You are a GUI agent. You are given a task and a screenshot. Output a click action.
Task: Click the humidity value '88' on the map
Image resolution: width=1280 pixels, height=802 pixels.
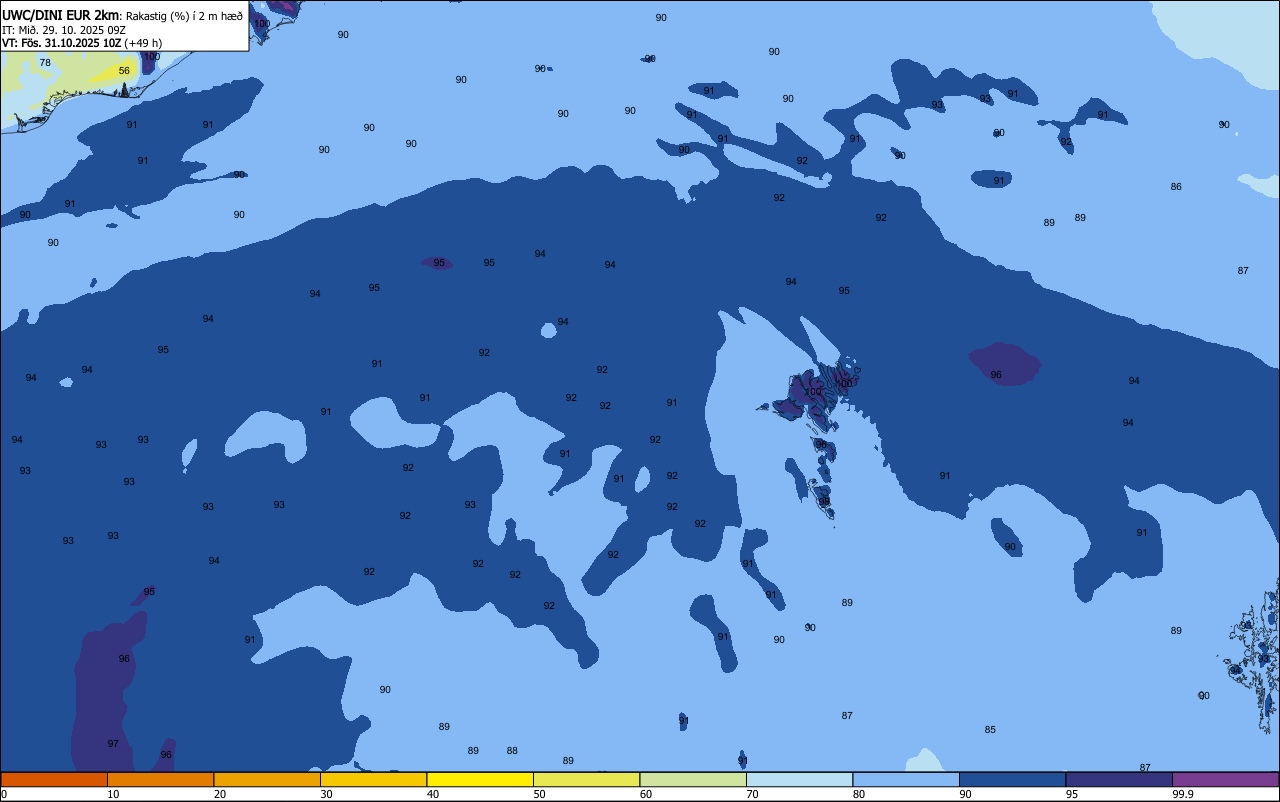(x=512, y=751)
